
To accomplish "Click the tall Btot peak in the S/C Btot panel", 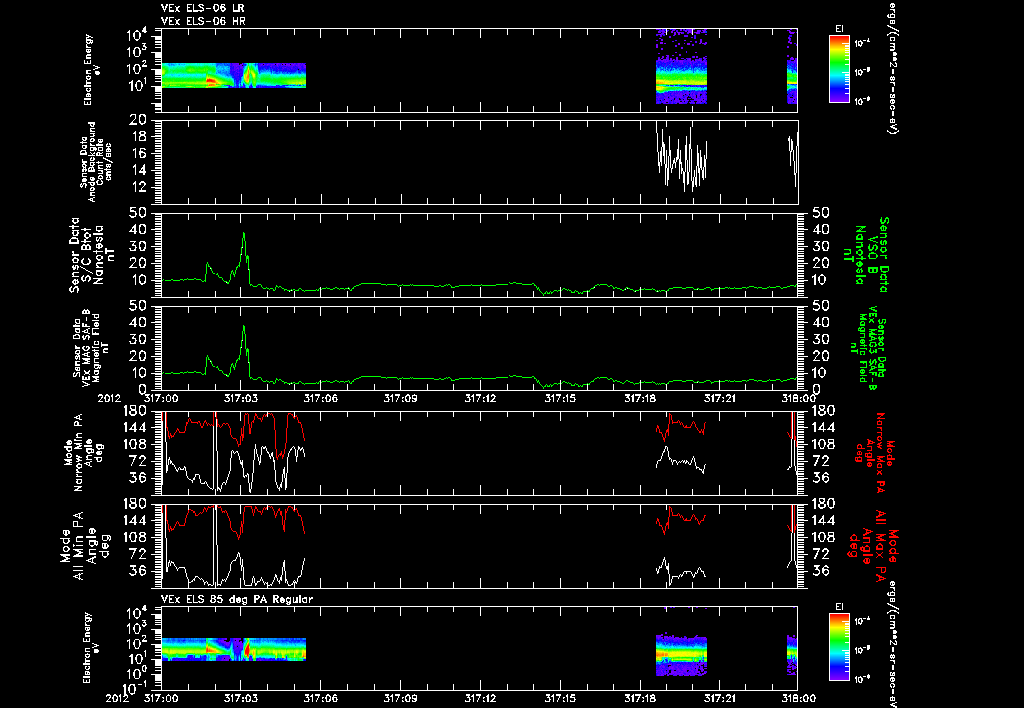I will click(244, 234).
